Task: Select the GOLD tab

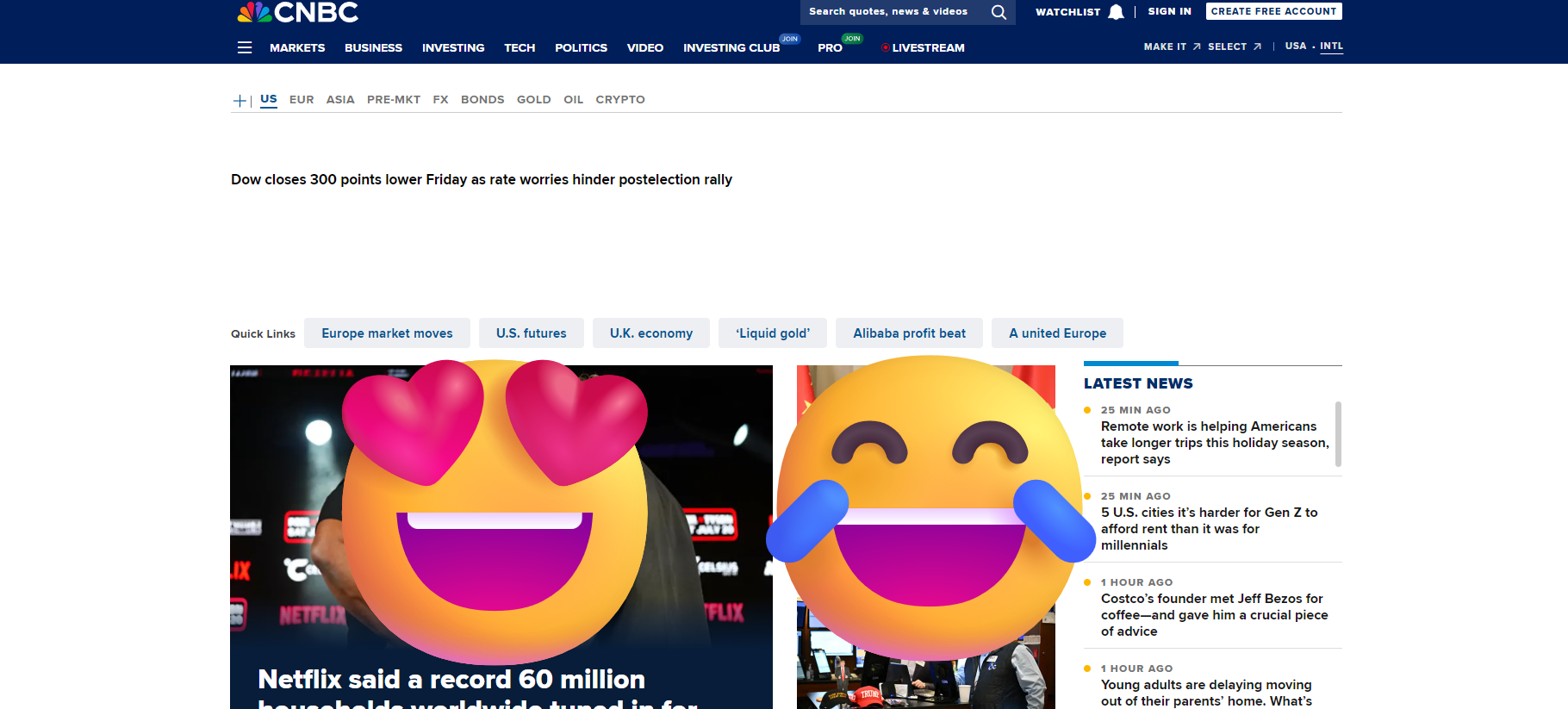Action: [x=533, y=100]
